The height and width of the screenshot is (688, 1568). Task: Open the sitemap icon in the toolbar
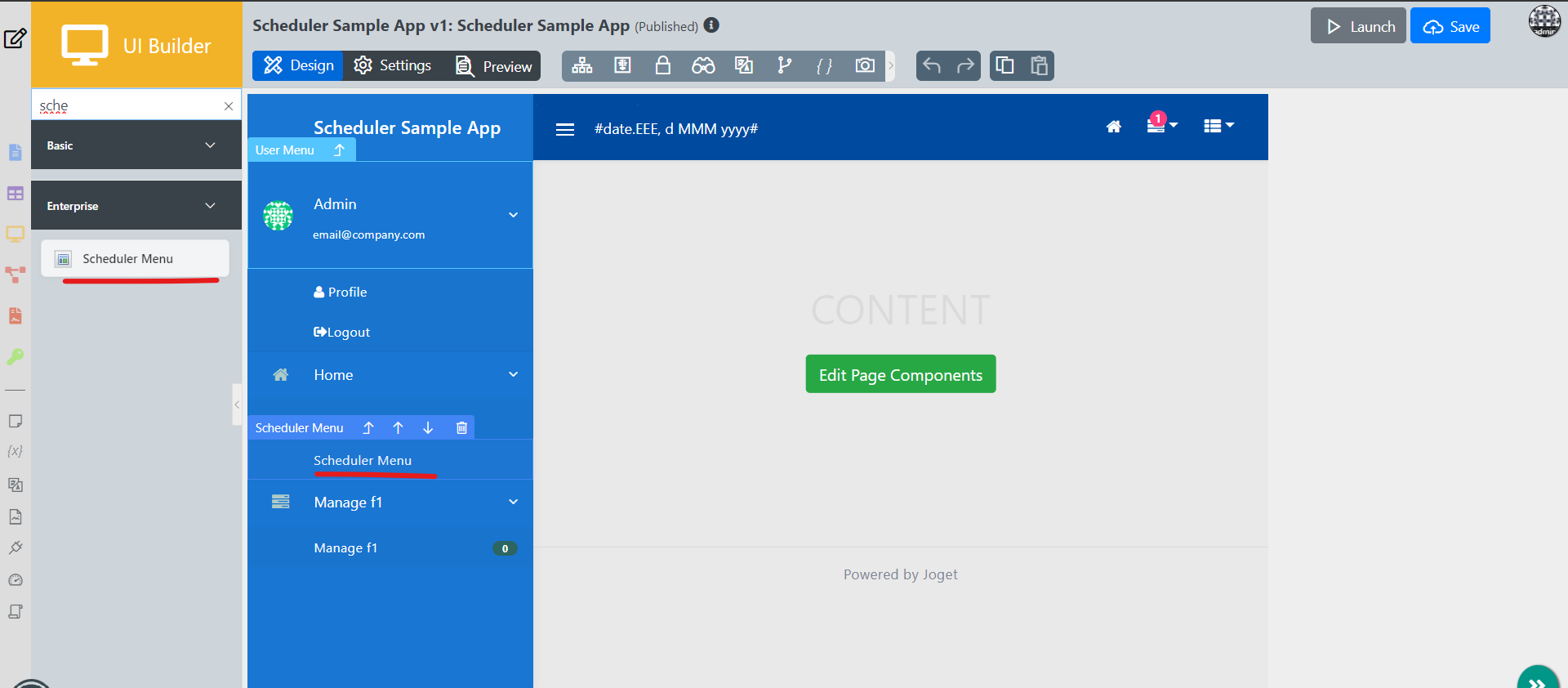click(x=582, y=65)
